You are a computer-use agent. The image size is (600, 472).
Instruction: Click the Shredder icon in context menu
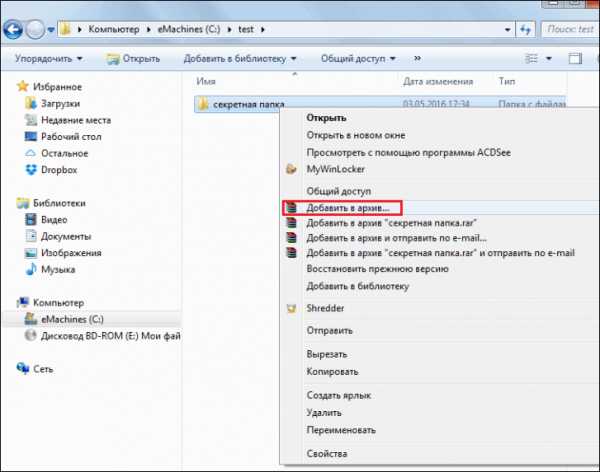point(291,308)
